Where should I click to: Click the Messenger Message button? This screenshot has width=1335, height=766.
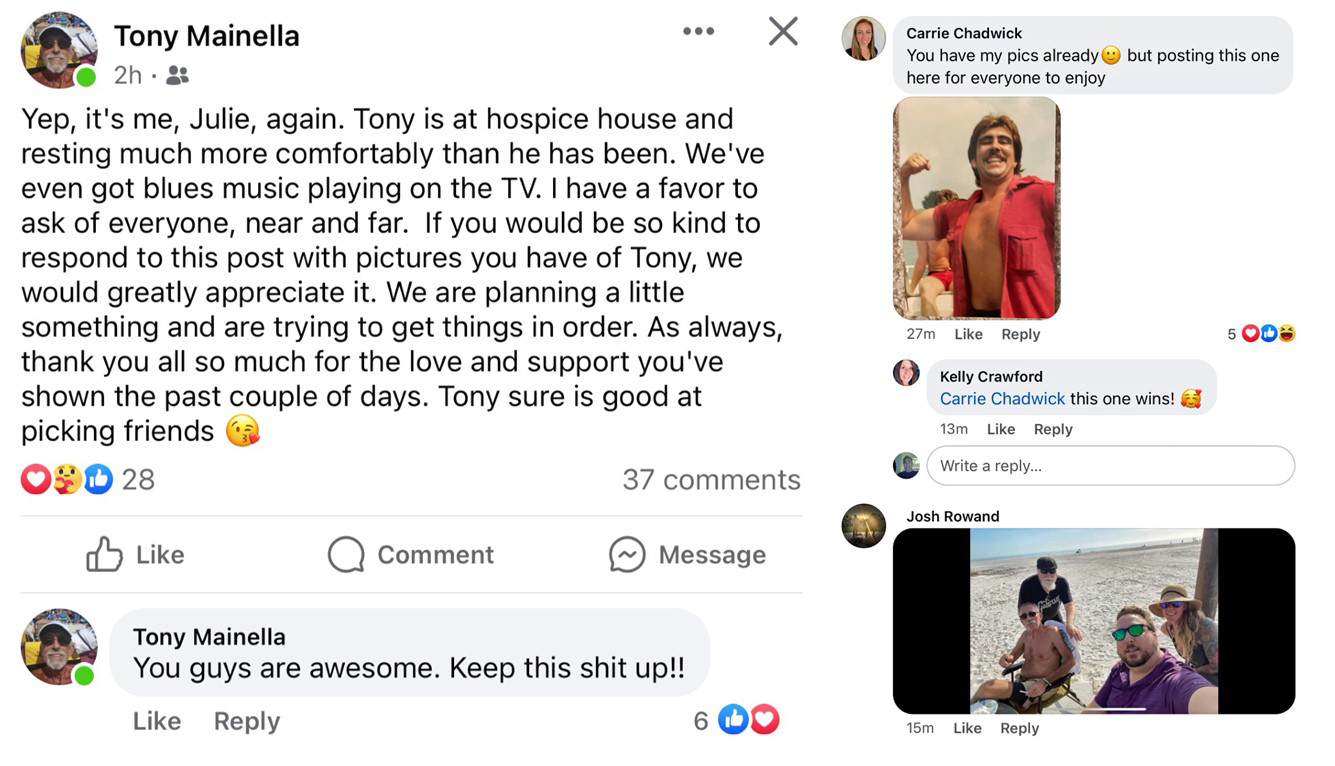tap(687, 554)
